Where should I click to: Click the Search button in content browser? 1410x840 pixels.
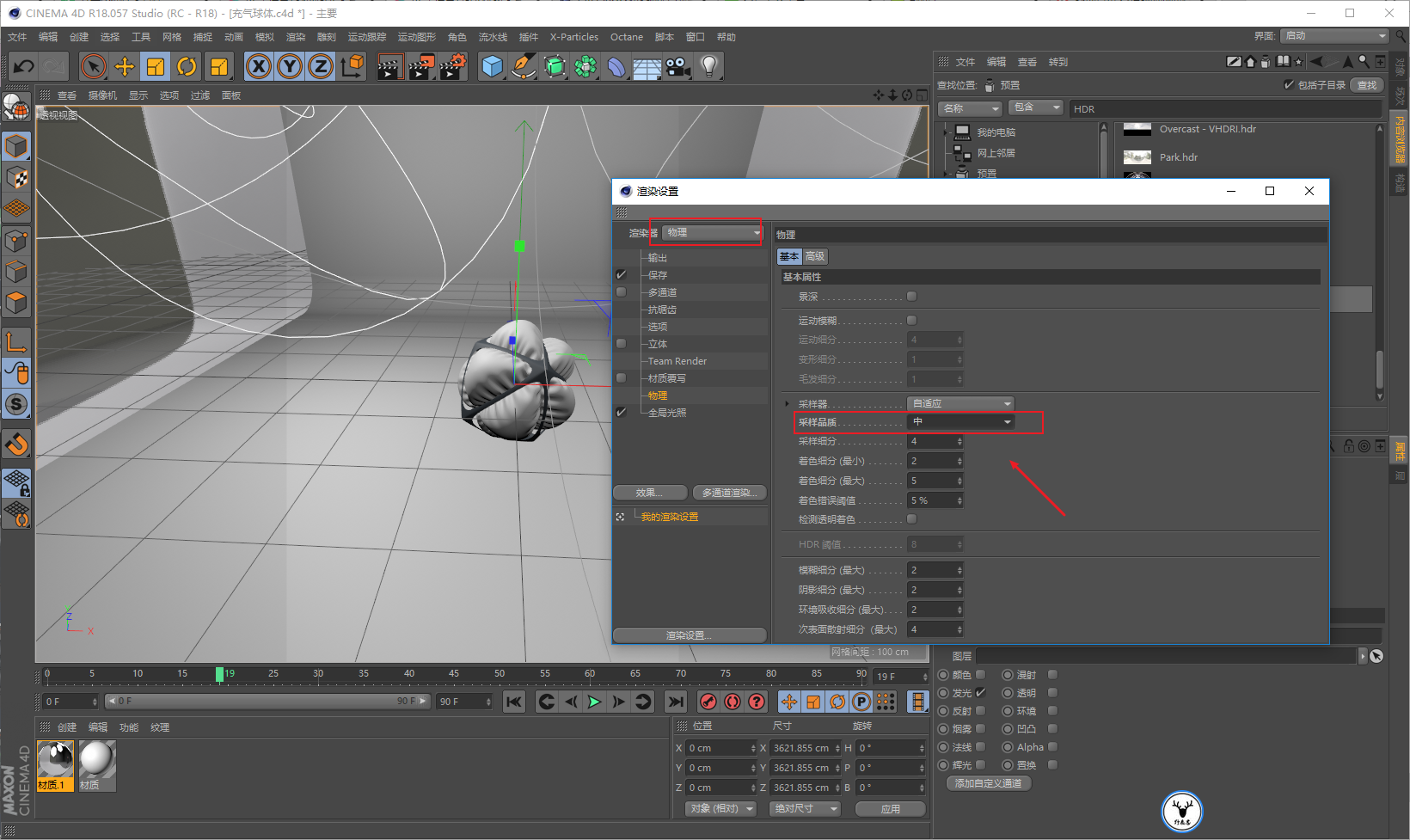pyautogui.click(x=1367, y=85)
